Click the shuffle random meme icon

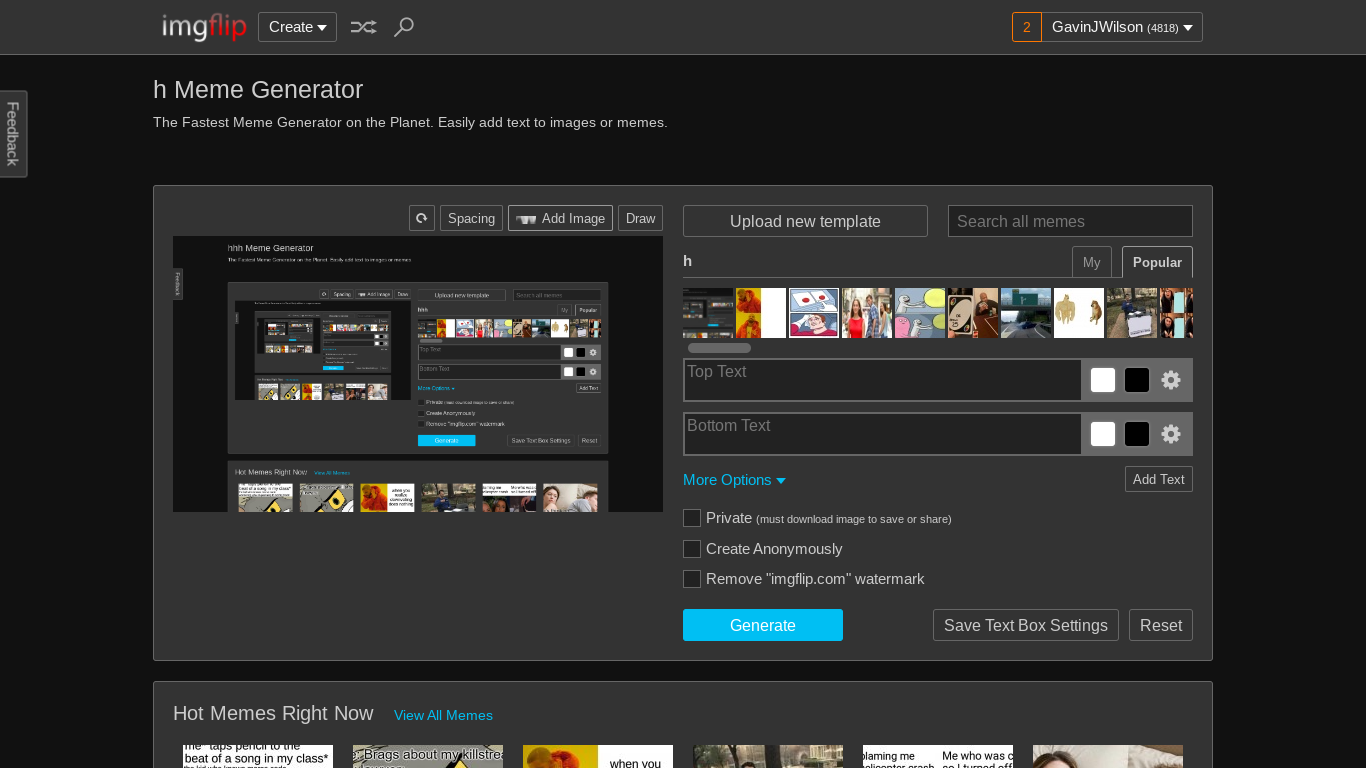(363, 27)
